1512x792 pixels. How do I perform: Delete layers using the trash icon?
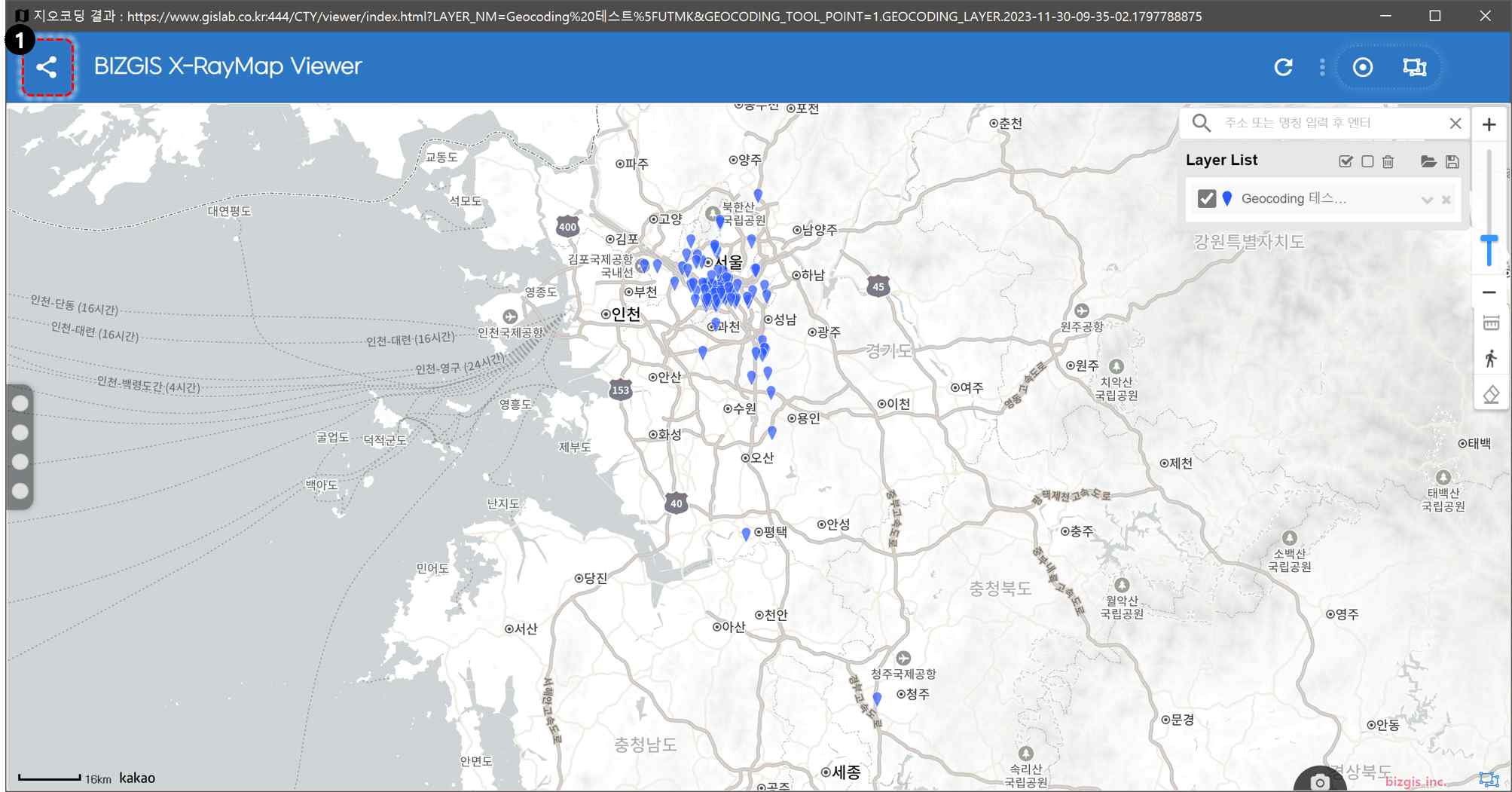[1388, 161]
